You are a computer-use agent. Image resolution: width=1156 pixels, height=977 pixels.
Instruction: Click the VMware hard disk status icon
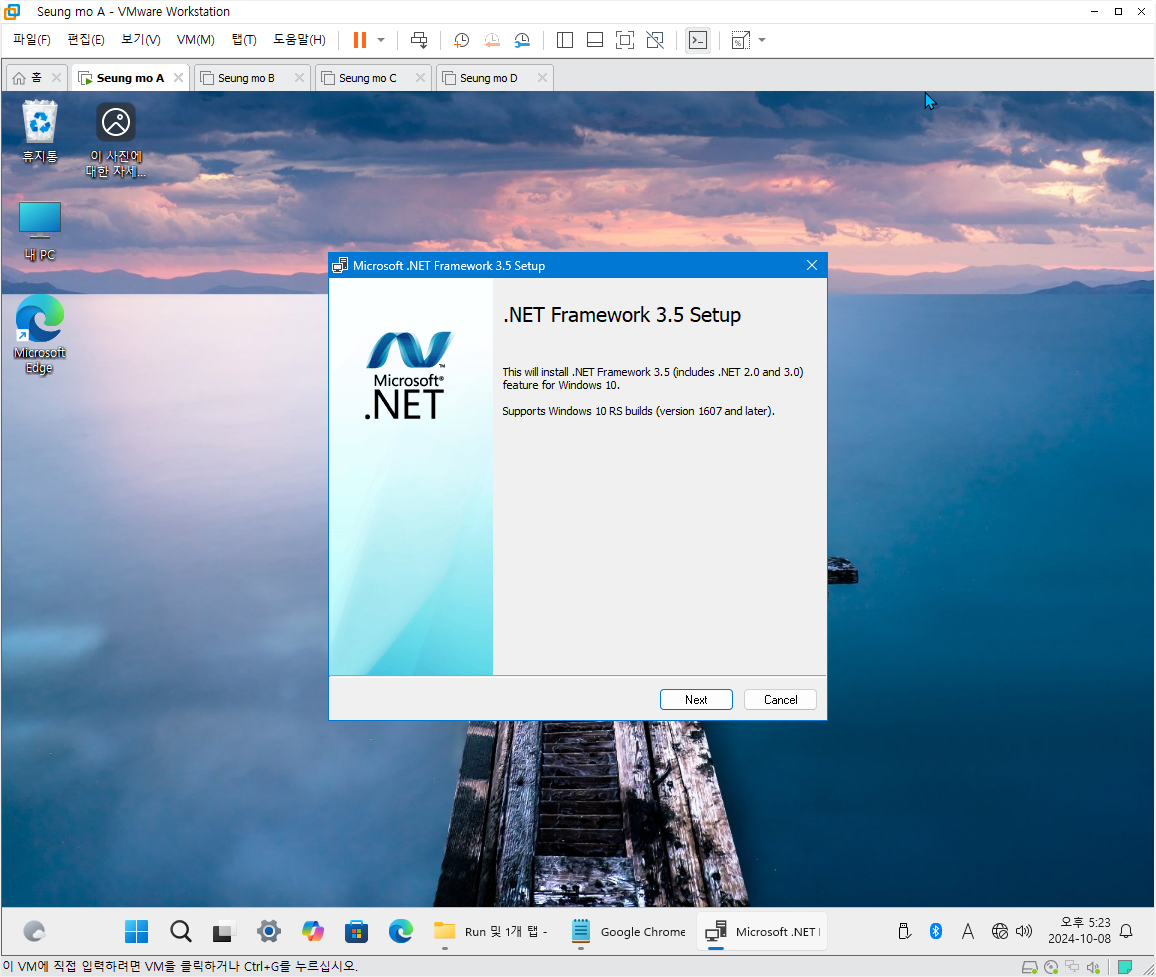click(x=1029, y=967)
